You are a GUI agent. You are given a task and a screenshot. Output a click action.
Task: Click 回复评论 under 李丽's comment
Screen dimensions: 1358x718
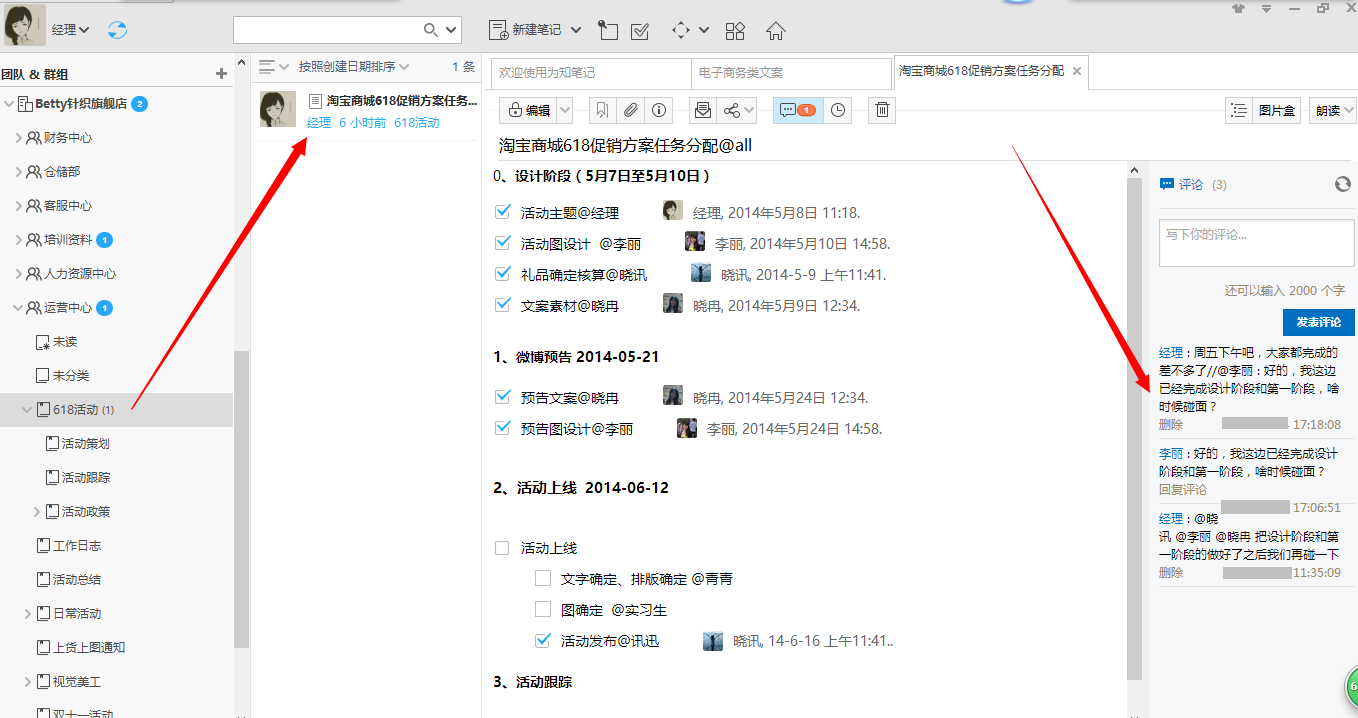pyautogui.click(x=1183, y=490)
